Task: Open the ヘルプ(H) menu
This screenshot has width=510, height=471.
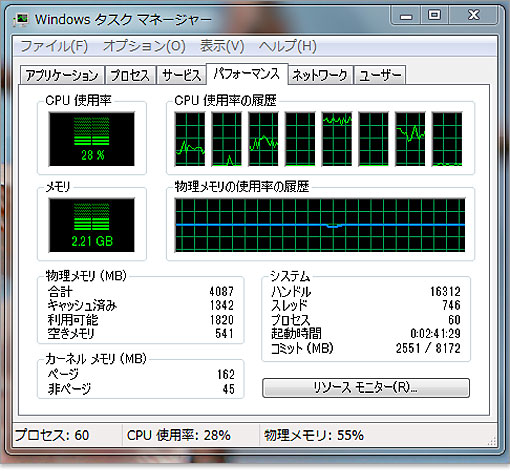Action: click(x=287, y=46)
